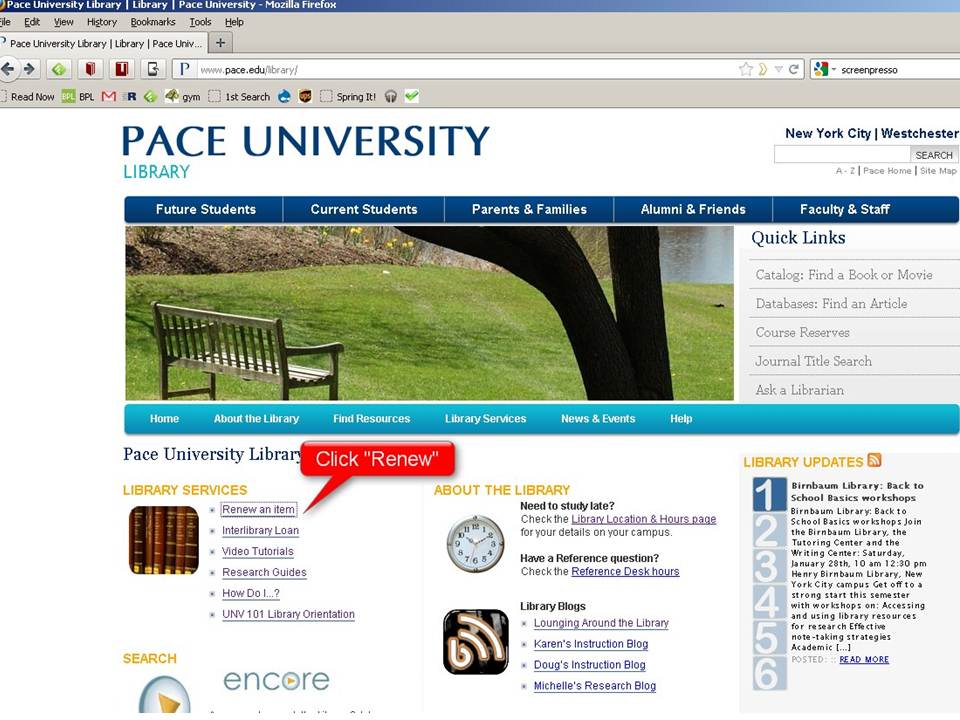
Task: Click the Pace P site identity icon
Action: pos(184,69)
